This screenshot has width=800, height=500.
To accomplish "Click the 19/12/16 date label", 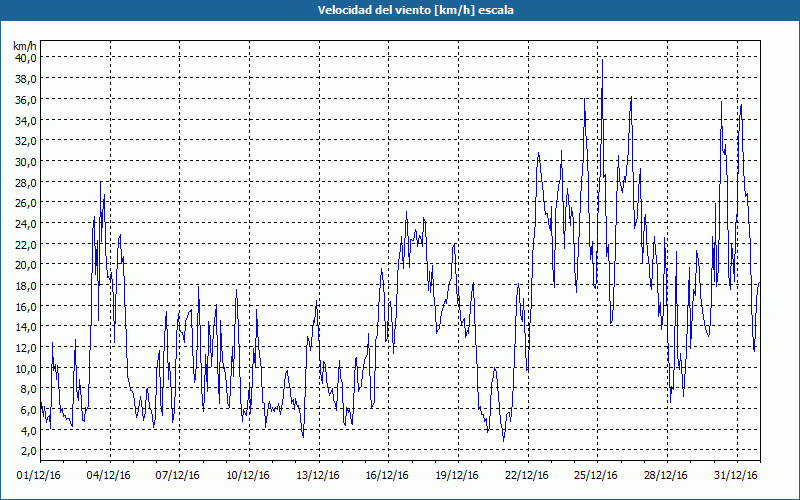I will tap(458, 475).
